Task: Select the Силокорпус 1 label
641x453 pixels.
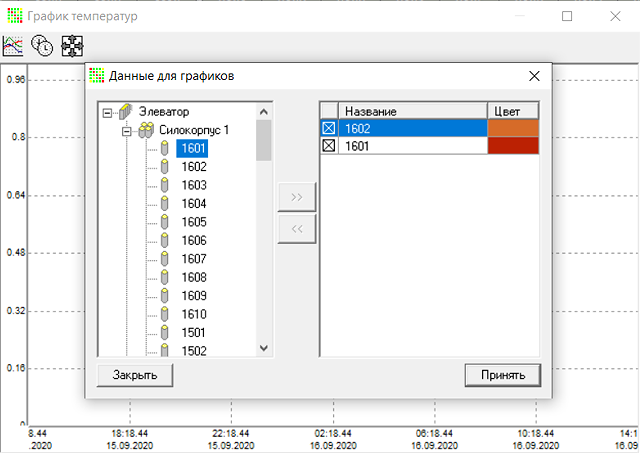Action: [x=194, y=130]
